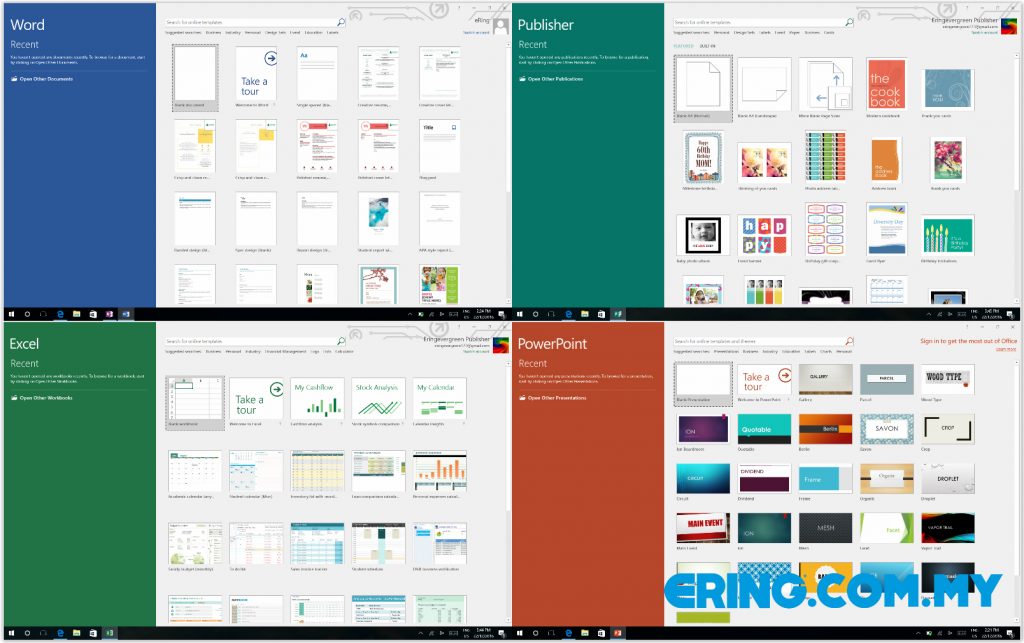Select Education suggested search in Word
1024x643 pixels.
coord(313,32)
